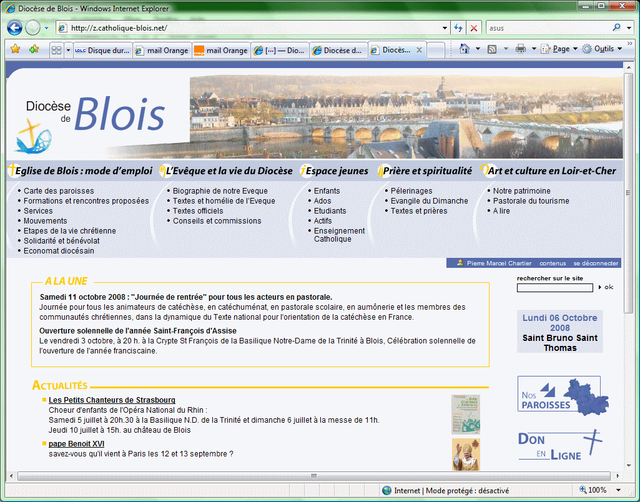
Task: Open the Outils dropdown menu
Action: [x=603, y=49]
